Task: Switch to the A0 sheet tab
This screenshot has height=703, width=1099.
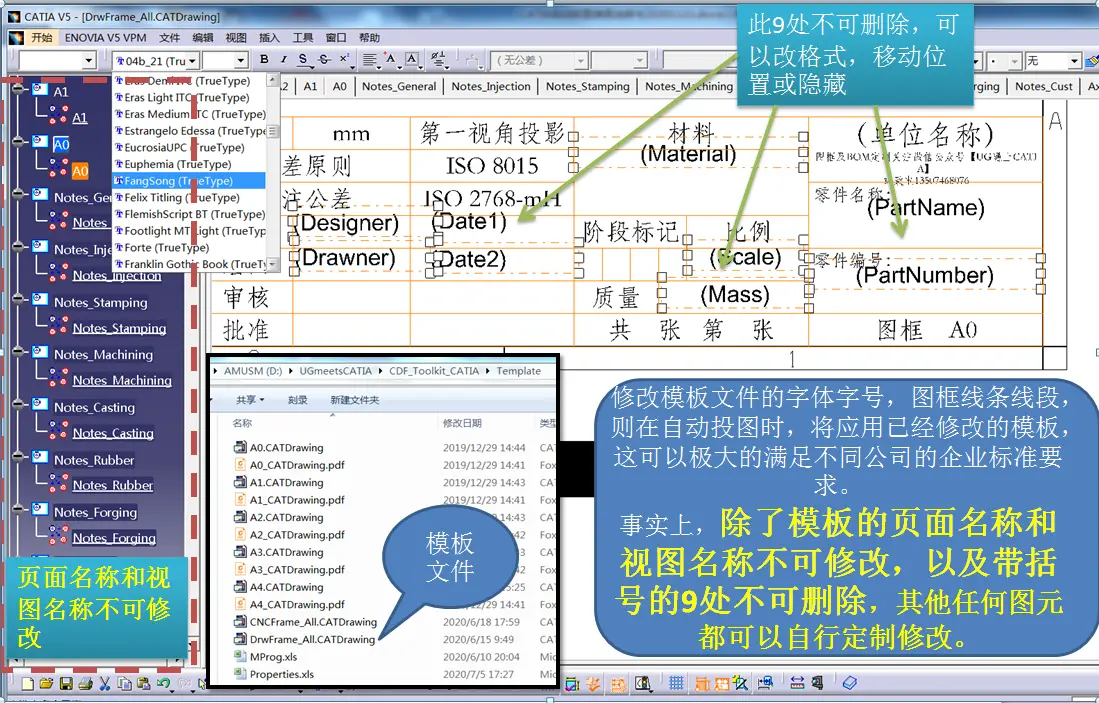Action: pyautogui.click(x=340, y=86)
